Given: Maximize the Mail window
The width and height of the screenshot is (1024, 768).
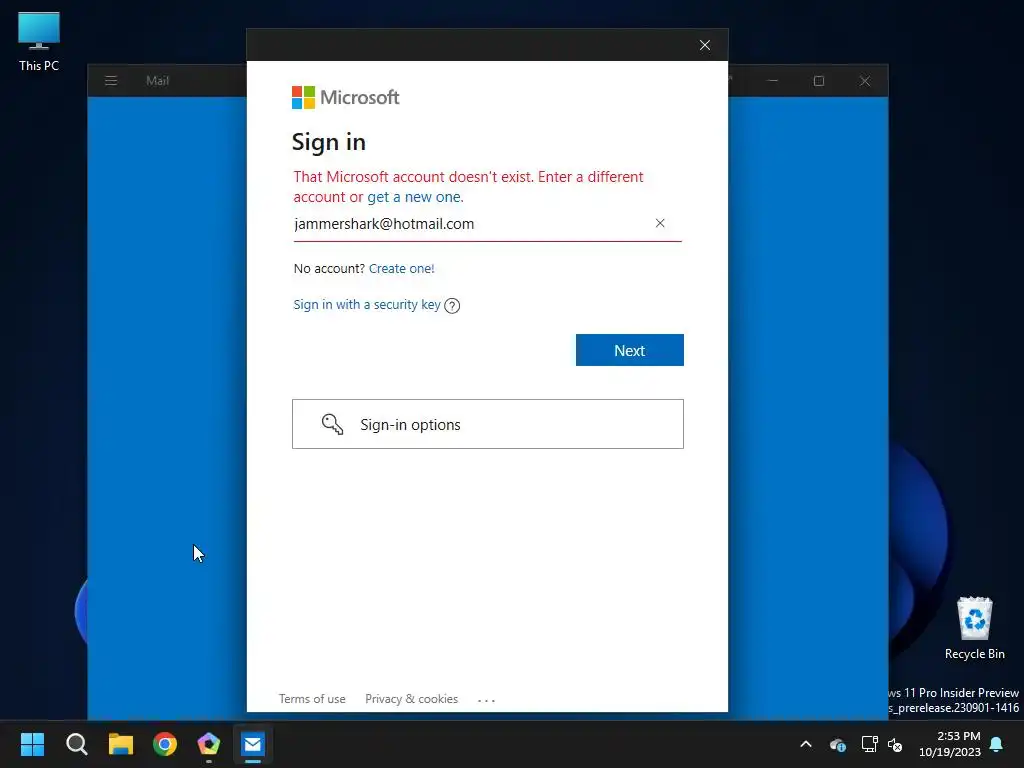Looking at the screenshot, I should click(x=818, y=81).
